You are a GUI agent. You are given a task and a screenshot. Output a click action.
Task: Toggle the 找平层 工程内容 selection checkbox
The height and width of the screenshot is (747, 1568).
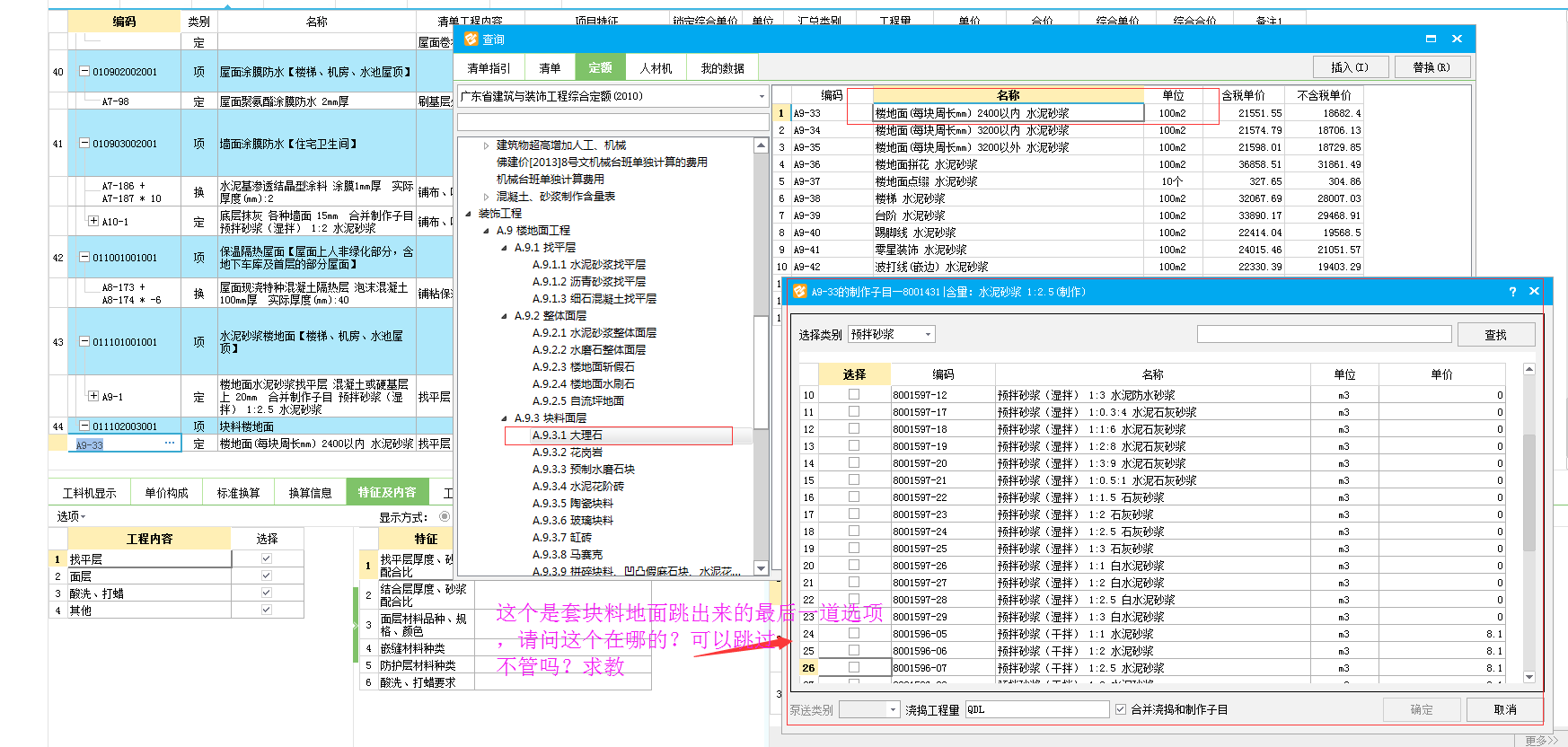pyautogui.click(x=266, y=558)
